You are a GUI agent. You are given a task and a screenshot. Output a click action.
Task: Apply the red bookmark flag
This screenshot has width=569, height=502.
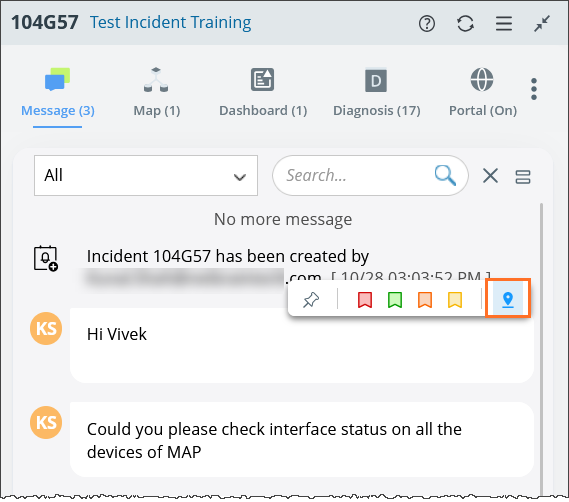point(365,300)
